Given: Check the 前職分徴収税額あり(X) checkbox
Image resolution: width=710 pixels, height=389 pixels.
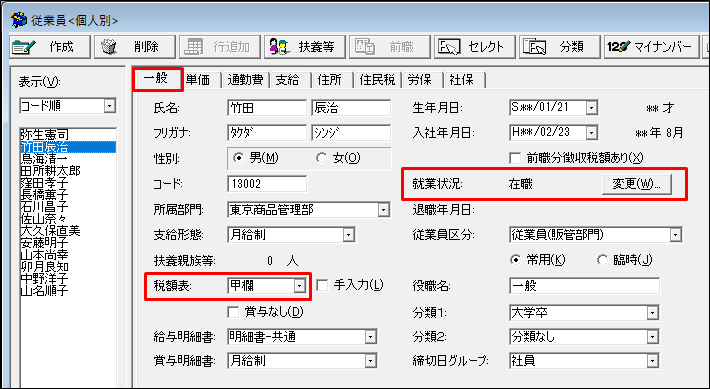Looking at the screenshot, I should tap(515, 158).
